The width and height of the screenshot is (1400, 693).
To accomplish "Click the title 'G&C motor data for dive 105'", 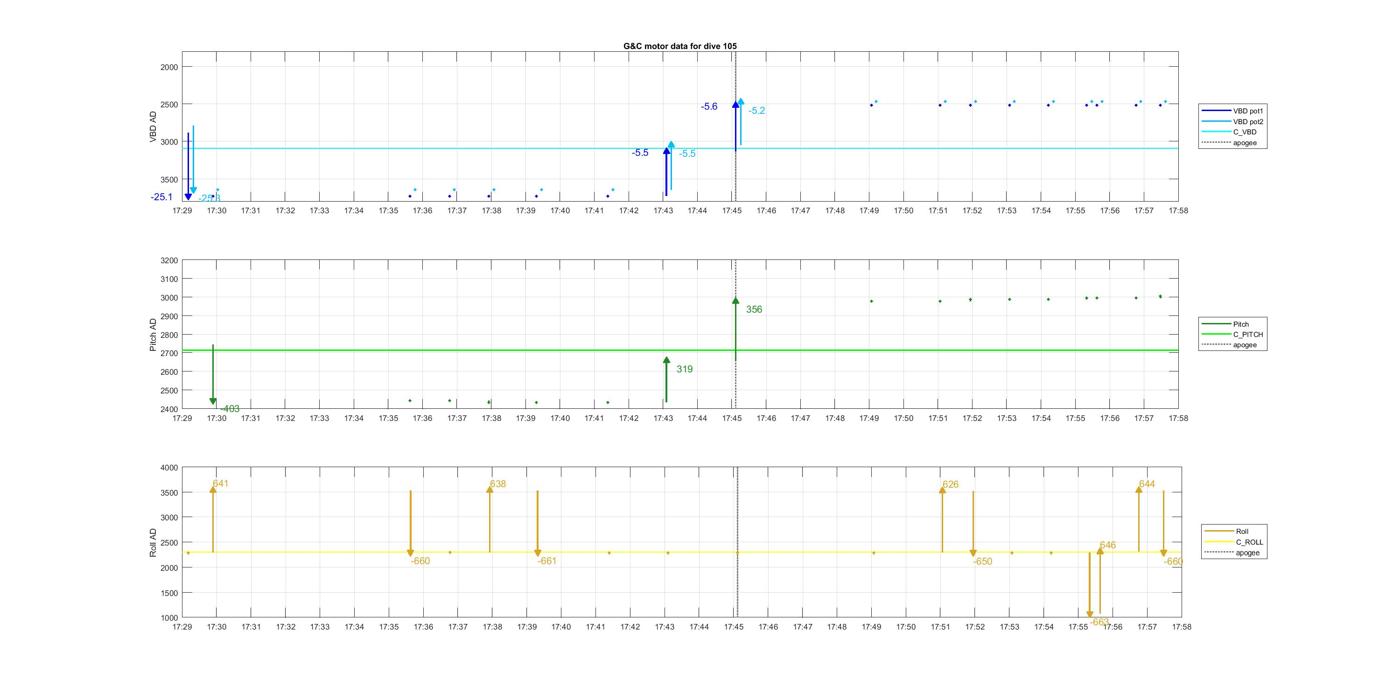I will pos(680,46).
